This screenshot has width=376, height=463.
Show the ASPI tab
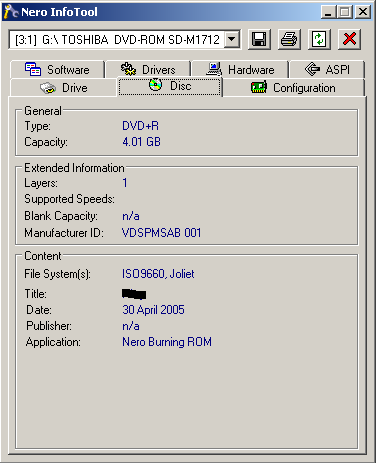(x=327, y=70)
